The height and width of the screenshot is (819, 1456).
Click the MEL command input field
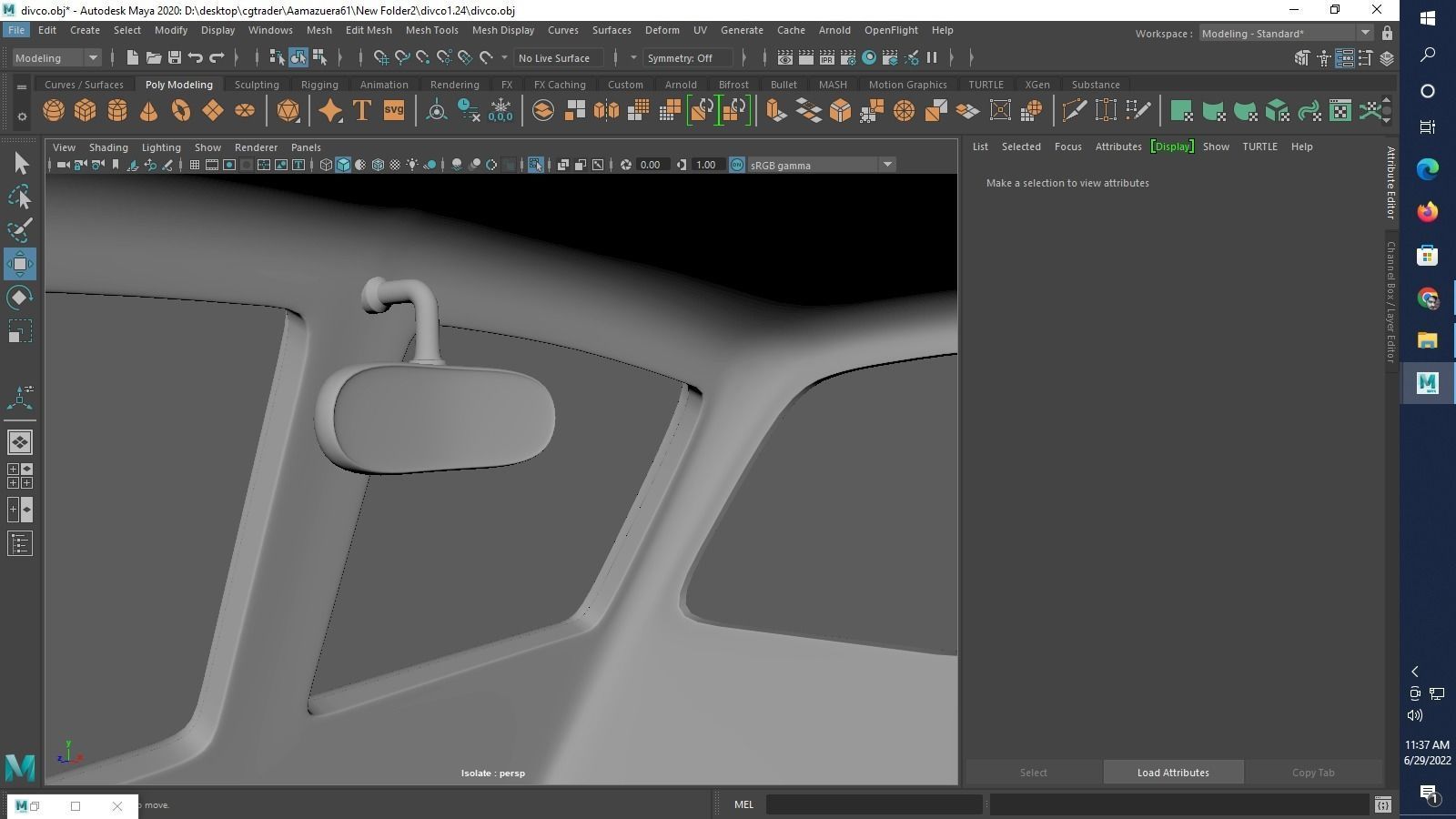pyautogui.click(x=874, y=804)
